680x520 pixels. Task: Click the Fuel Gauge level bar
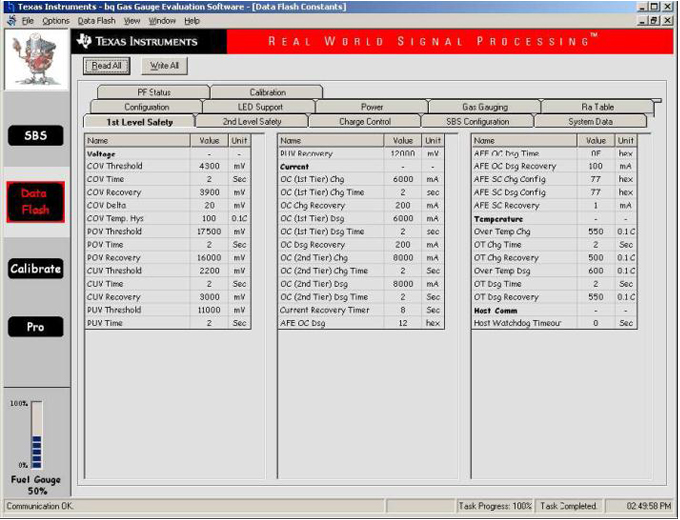(x=37, y=435)
